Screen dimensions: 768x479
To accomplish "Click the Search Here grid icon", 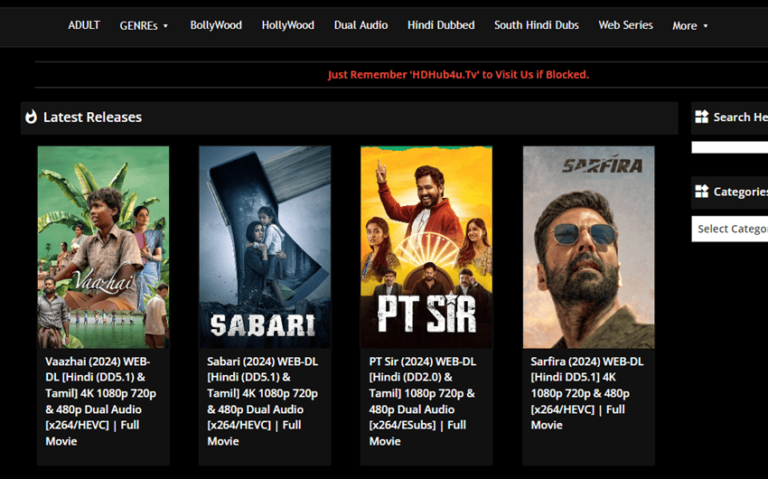I will [x=701, y=117].
